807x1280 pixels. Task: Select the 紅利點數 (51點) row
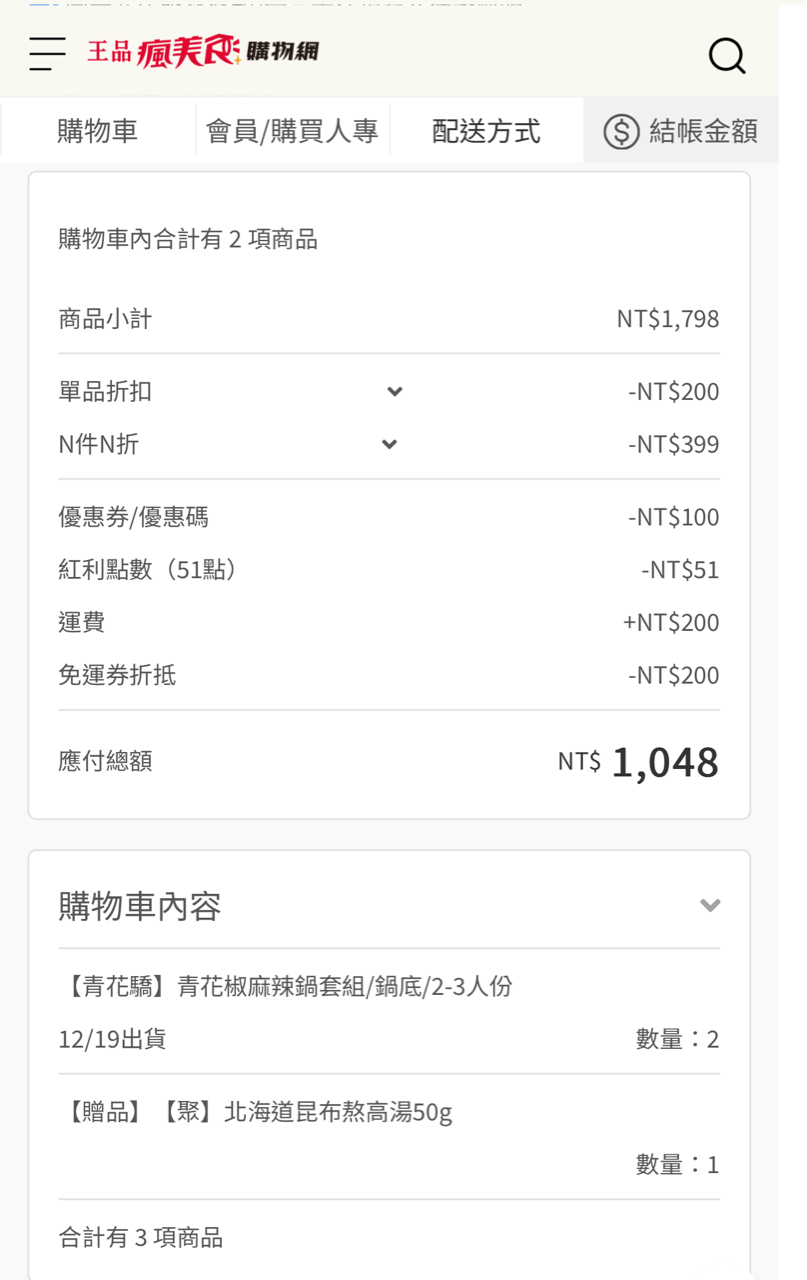click(x=147, y=570)
